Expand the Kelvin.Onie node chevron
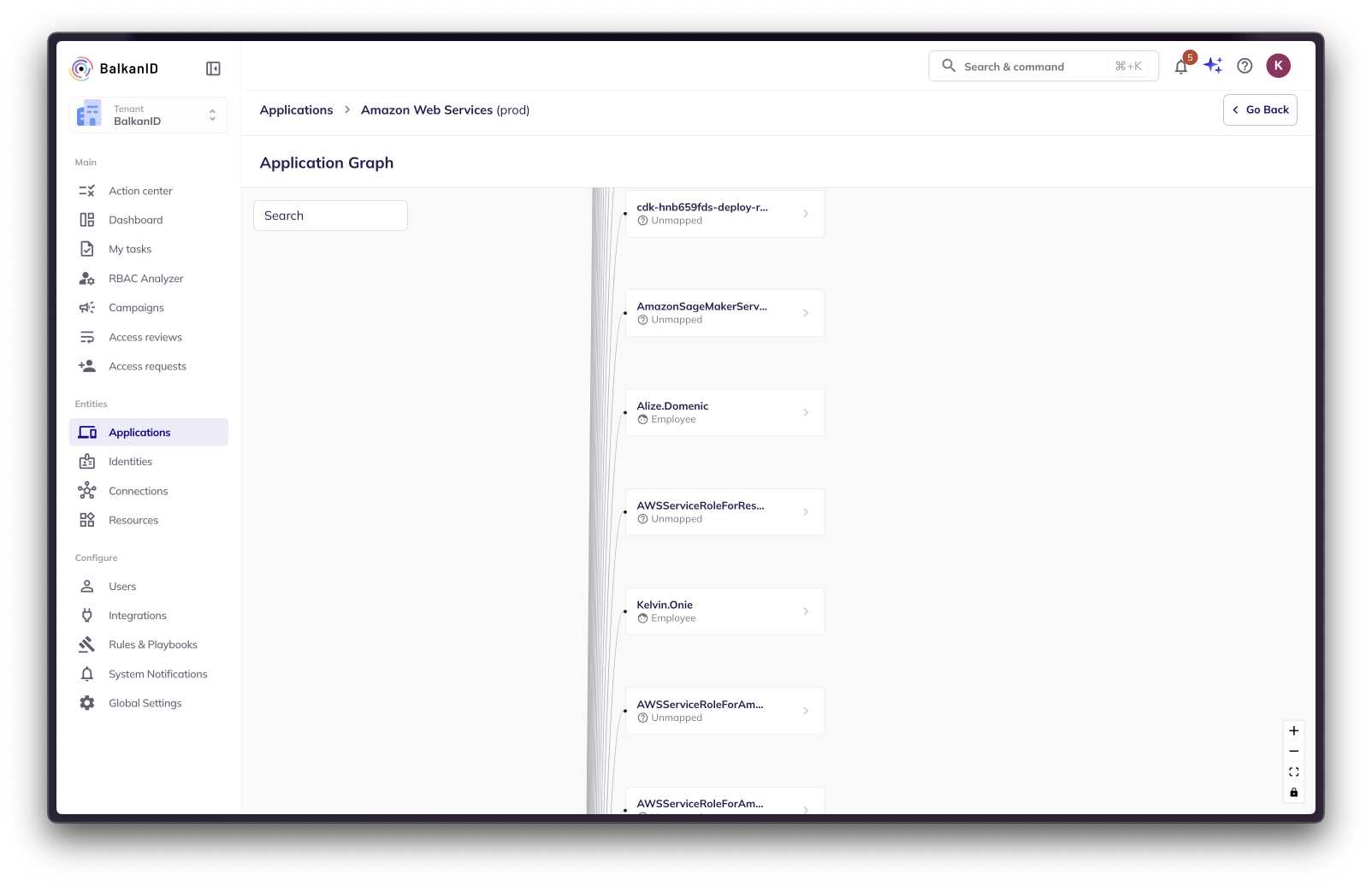The height and width of the screenshot is (886, 1372). (806, 611)
